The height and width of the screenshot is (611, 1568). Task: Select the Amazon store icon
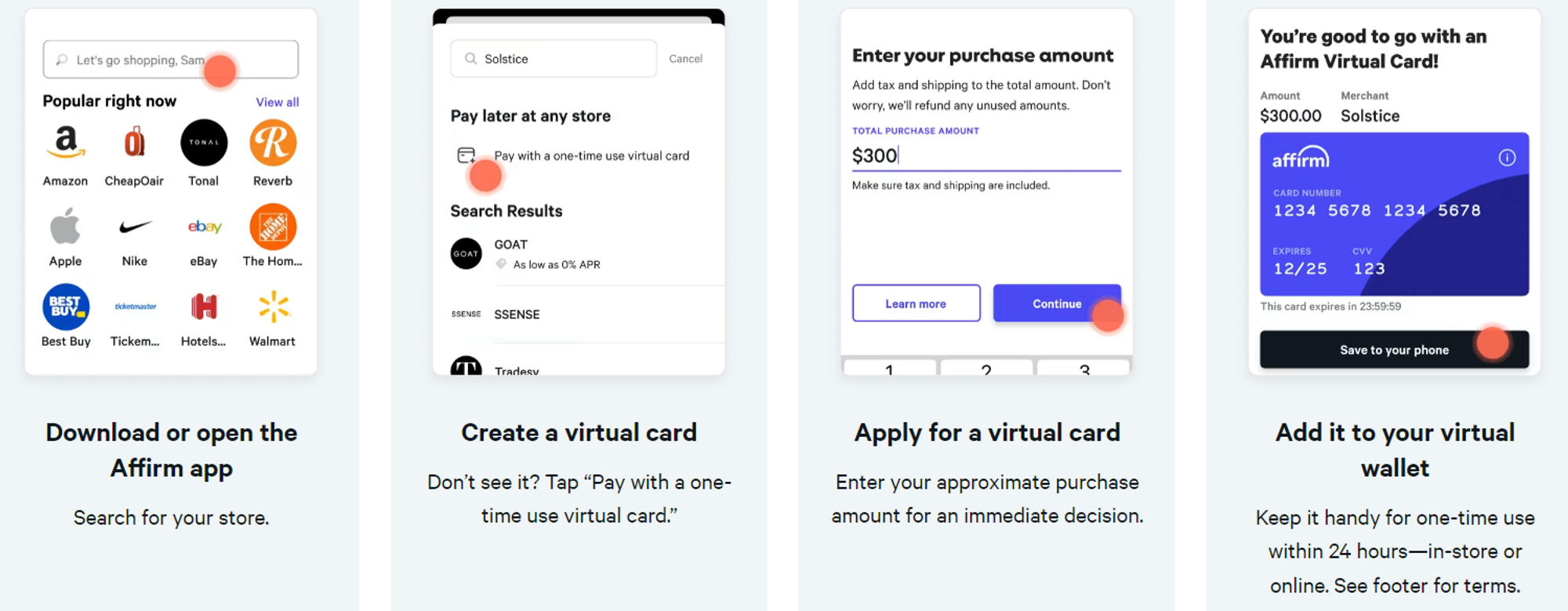click(x=65, y=144)
